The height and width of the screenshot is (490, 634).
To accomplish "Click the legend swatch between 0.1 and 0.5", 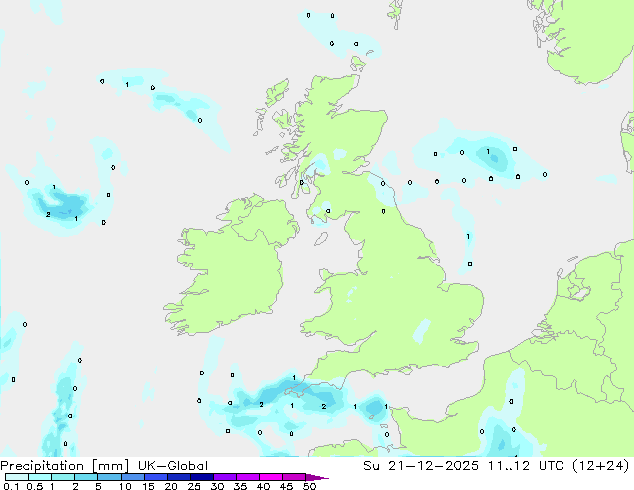I will pyautogui.click(x=17, y=477).
